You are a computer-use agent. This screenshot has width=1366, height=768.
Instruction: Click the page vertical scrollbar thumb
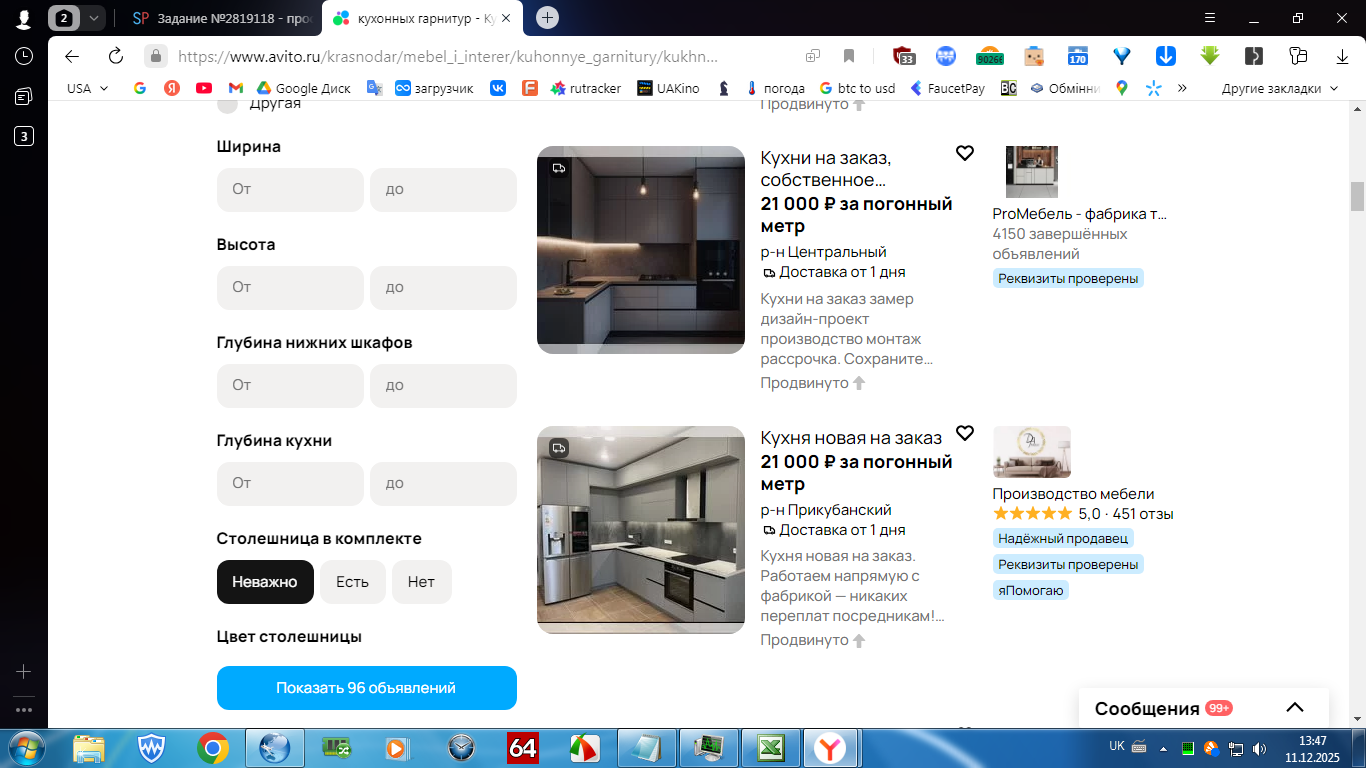[x=1357, y=196]
